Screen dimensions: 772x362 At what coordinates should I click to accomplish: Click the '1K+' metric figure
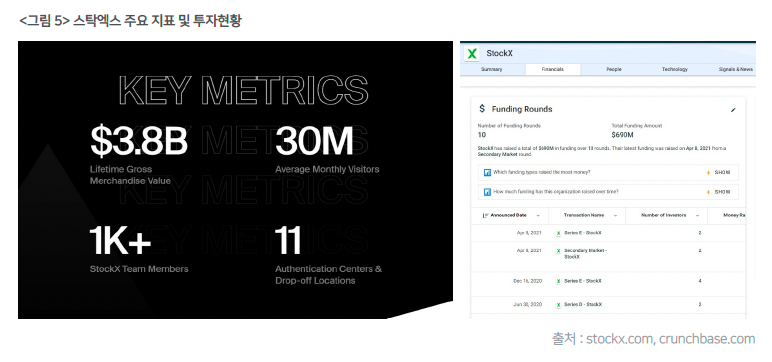[120, 241]
